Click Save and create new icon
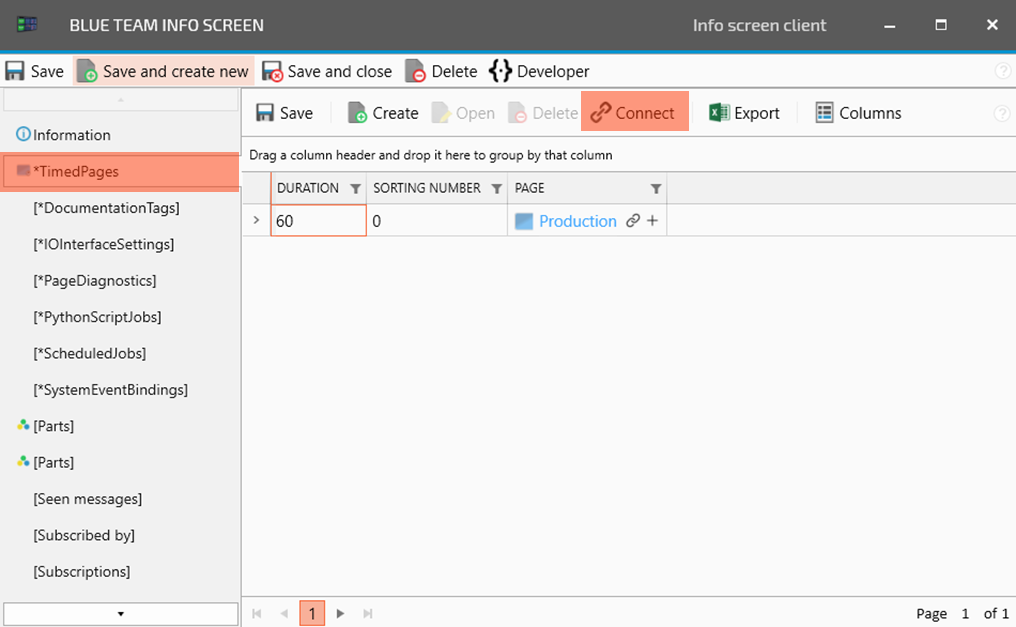Screen dimensions: 1016x627 click(88, 72)
